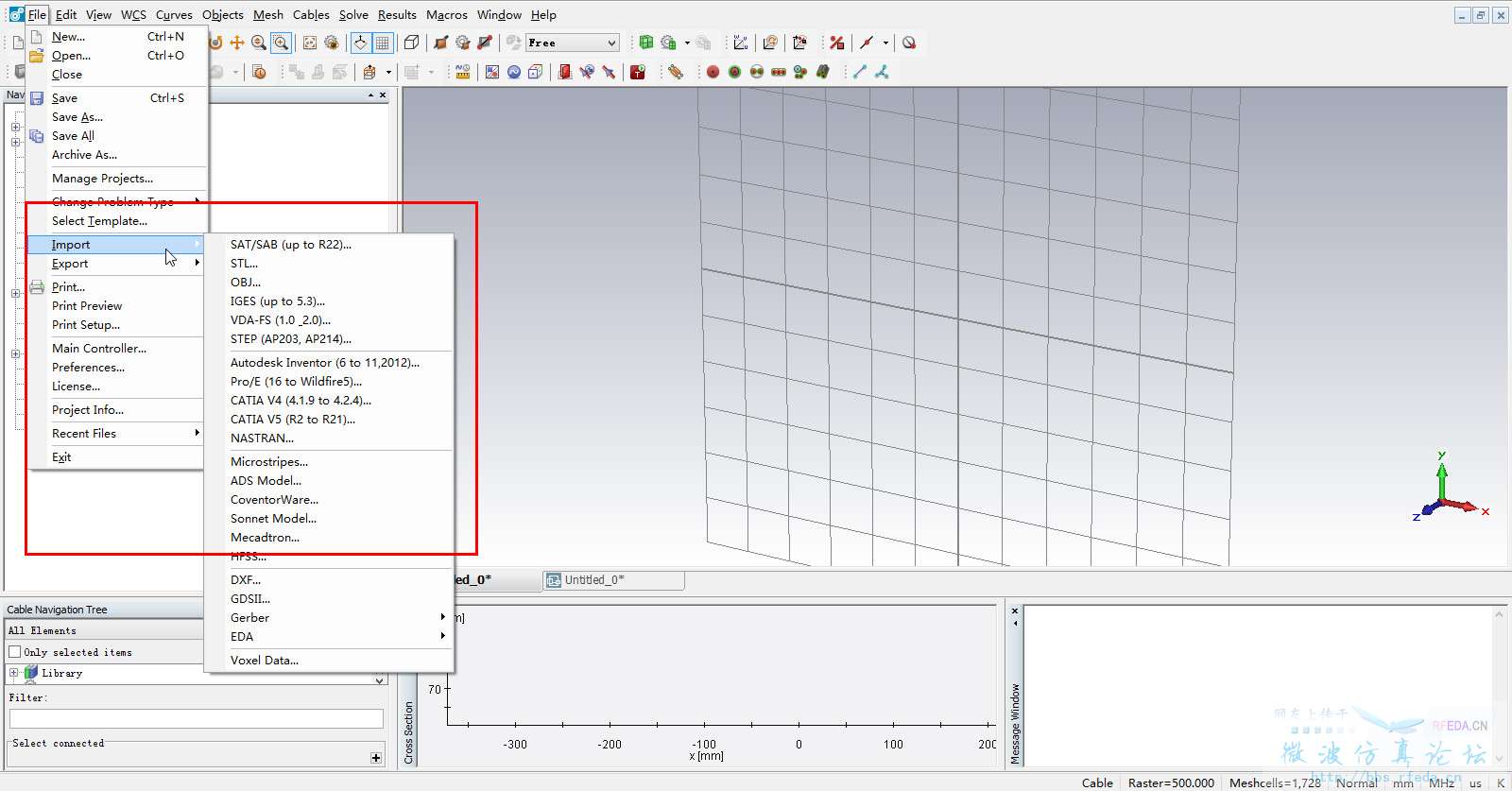
Task: Expand the Library node in cable tree
Action: pyautogui.click(x=13, y=673)
